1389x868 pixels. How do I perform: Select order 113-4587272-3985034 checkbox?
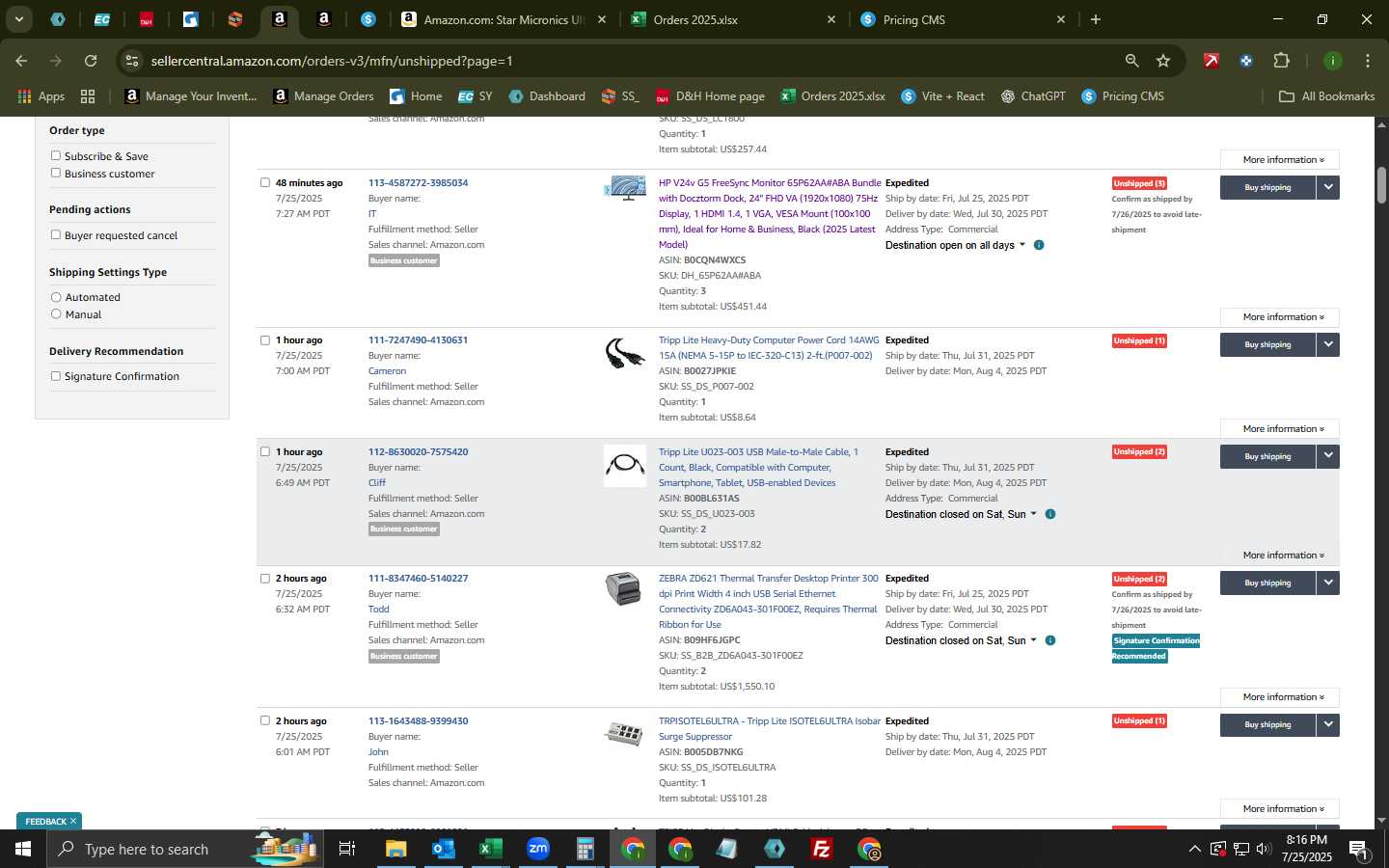point(265,182)
